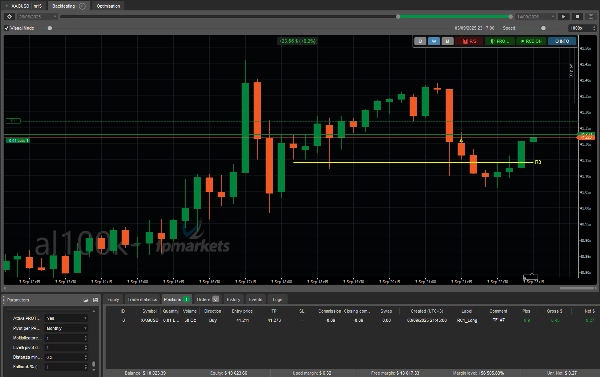
Task: Sort by the Symbol column header
Action: coord(150,311)
